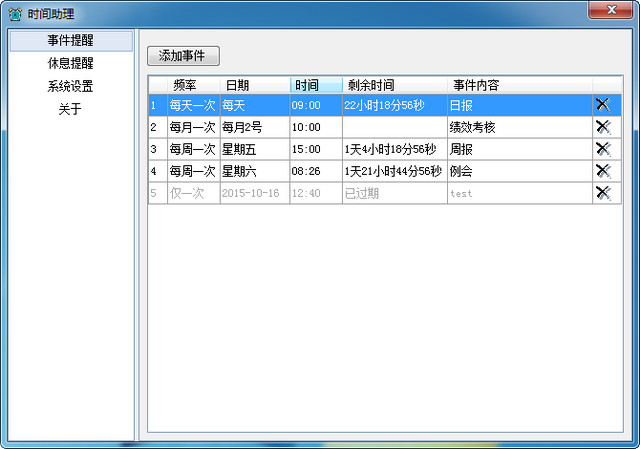Delete the 例会 event row

[603, 171]
